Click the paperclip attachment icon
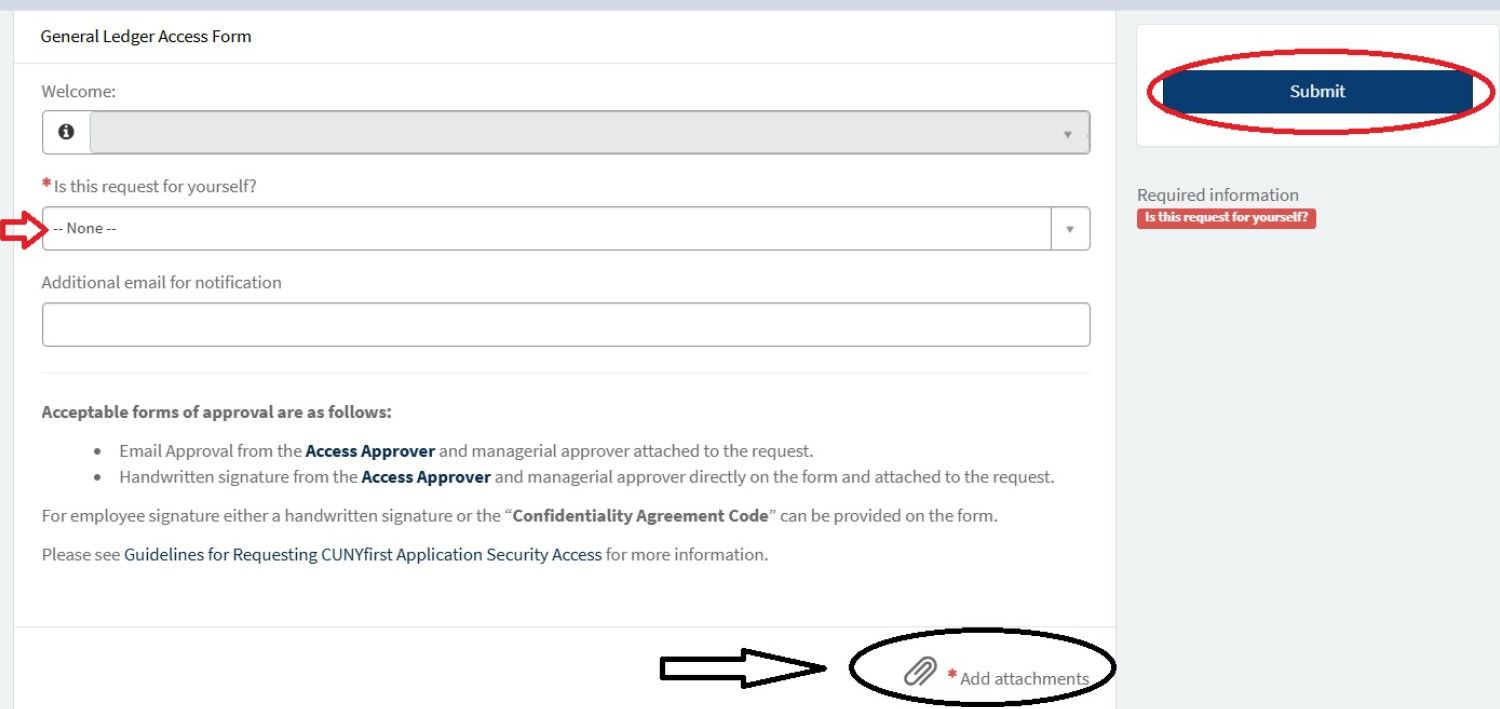The height and width of the screenshot is (709, 1500). coord(920,671)
